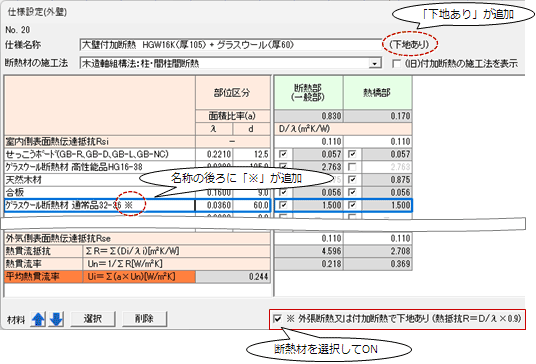Toggle グラスウール通常品 断熱部 checkbox

(x=283, y=205)
